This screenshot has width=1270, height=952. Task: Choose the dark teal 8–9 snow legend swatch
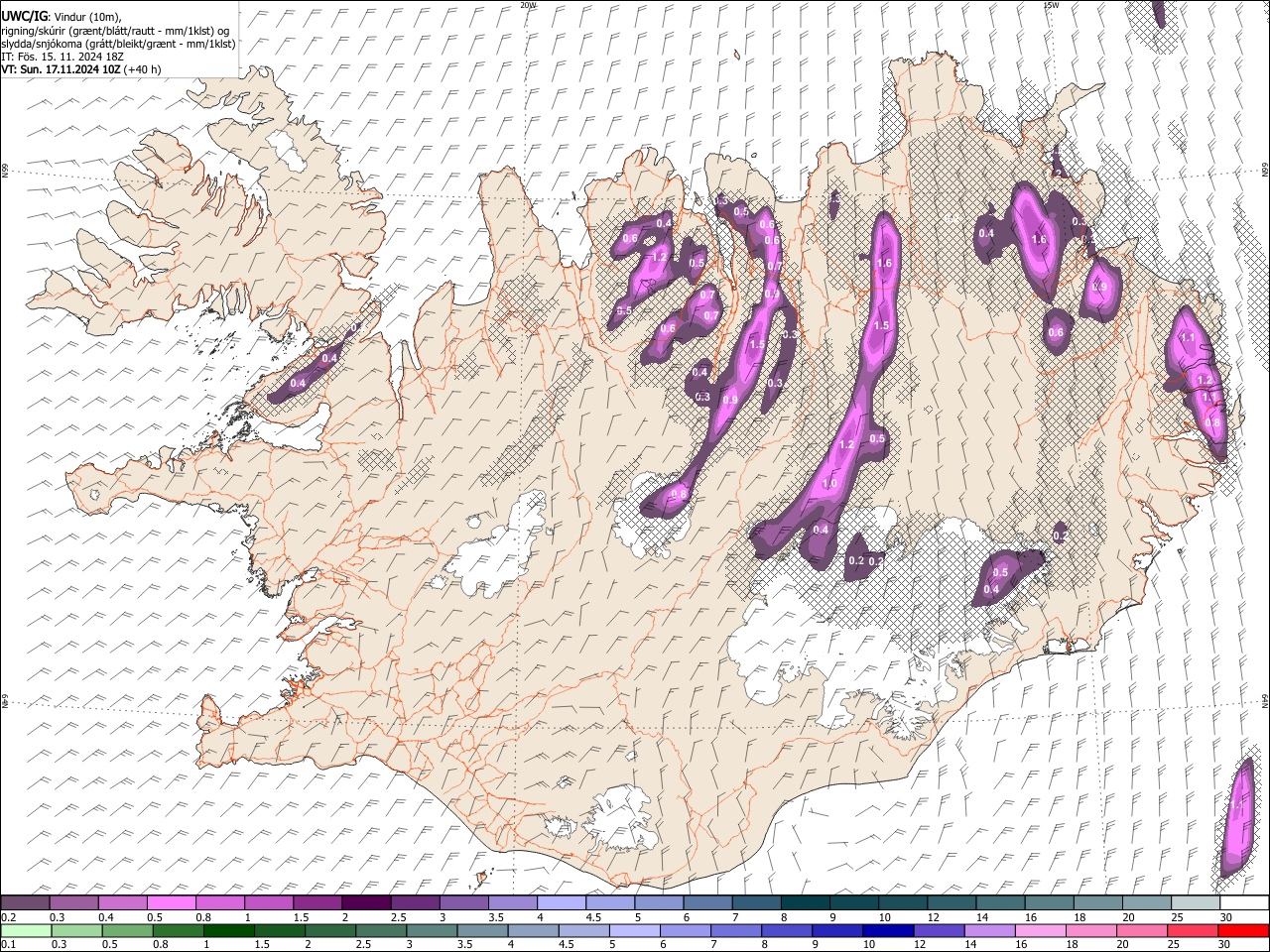tap(805, 902)
